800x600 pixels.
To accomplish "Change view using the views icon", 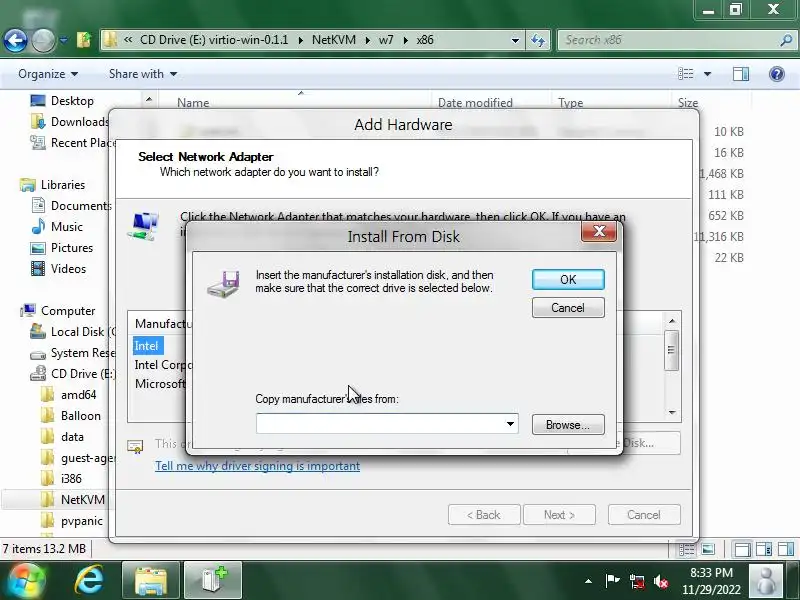I will 686,74.
